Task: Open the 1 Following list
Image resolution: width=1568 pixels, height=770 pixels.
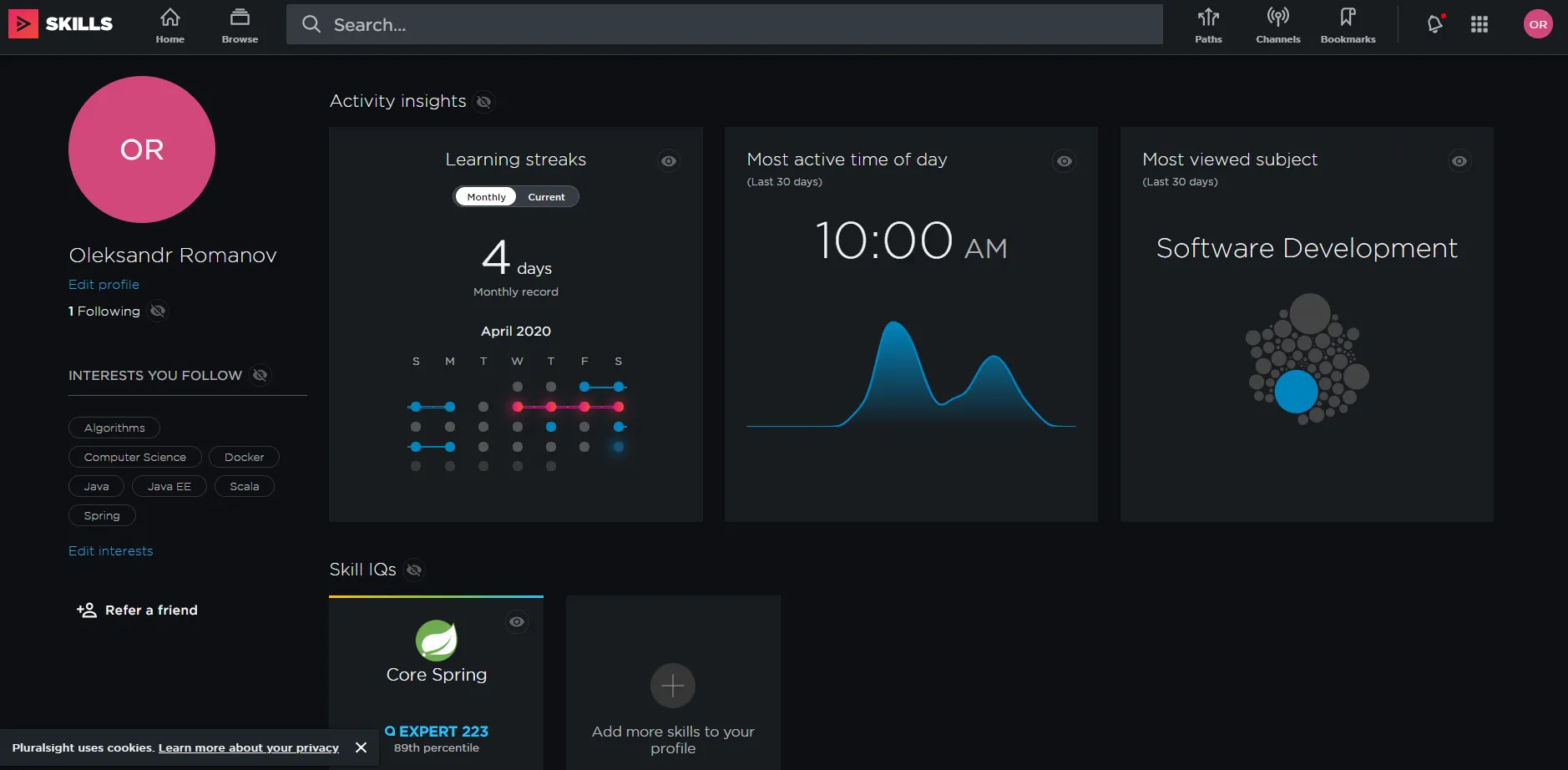Action: pyautogui.click(x=104, y=312)
